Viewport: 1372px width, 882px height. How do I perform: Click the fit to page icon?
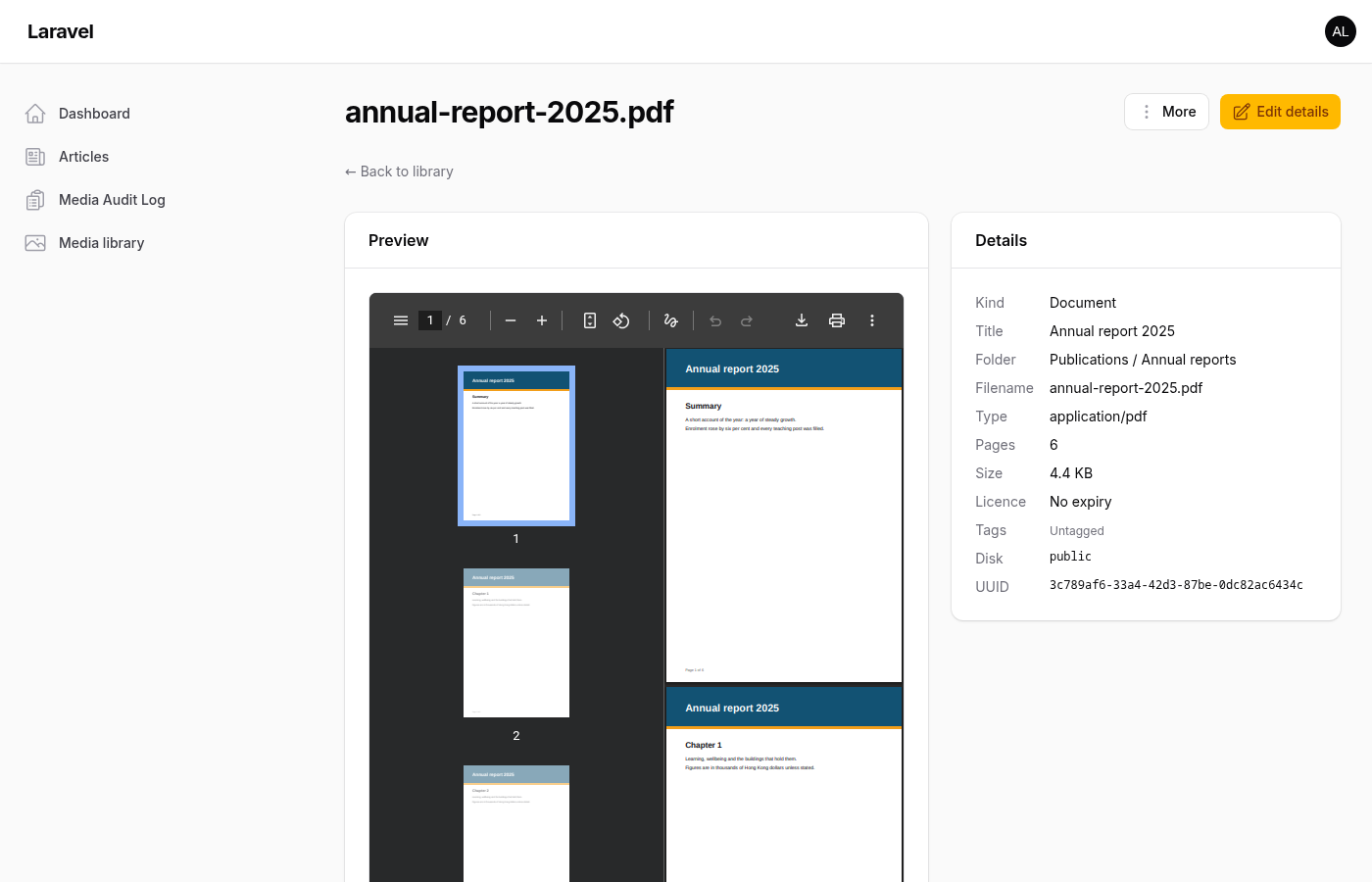click(590, 320)
